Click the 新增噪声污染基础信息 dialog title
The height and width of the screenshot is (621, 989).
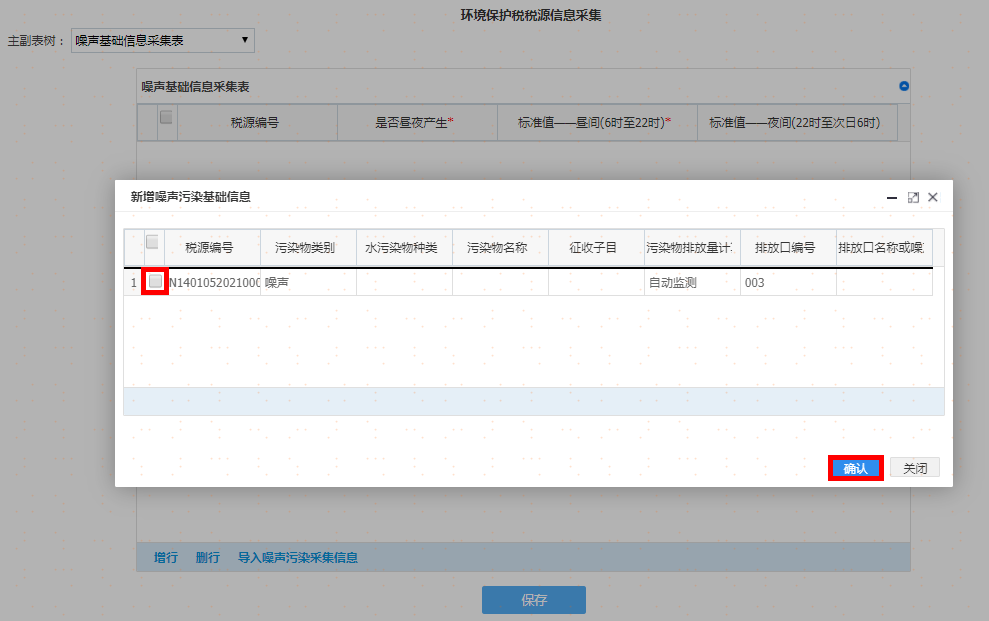point(190,197)
